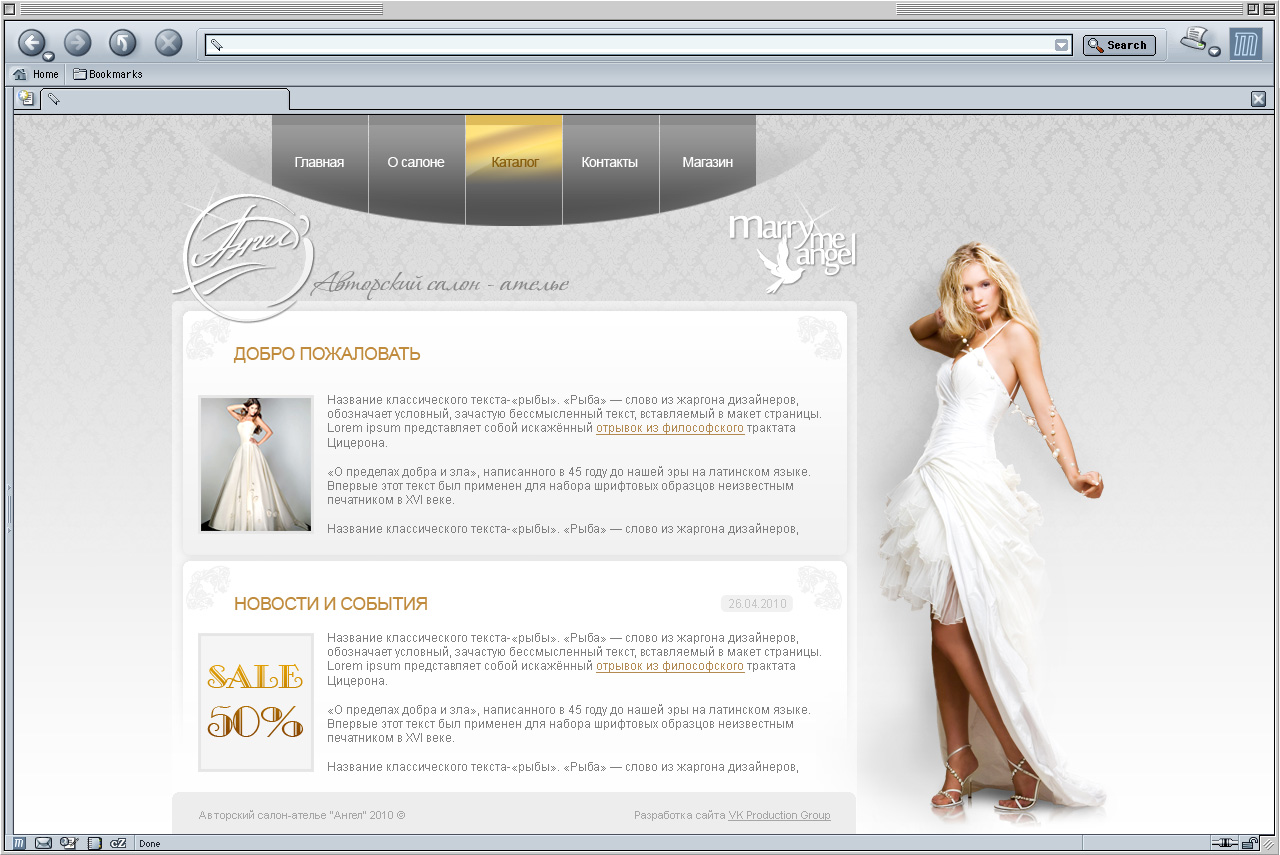Screen dimensions: 1280x855
Task: Open the Главная menu item
Action: [320, 162]
